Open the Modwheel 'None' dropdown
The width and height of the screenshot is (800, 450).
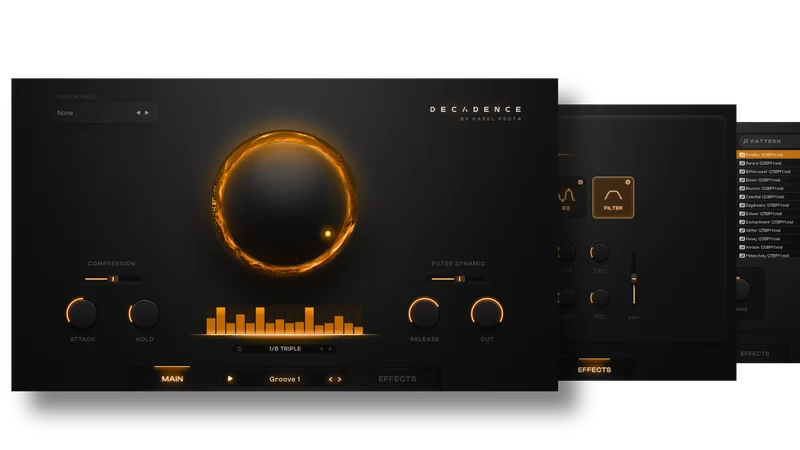[x=104, y=113]
